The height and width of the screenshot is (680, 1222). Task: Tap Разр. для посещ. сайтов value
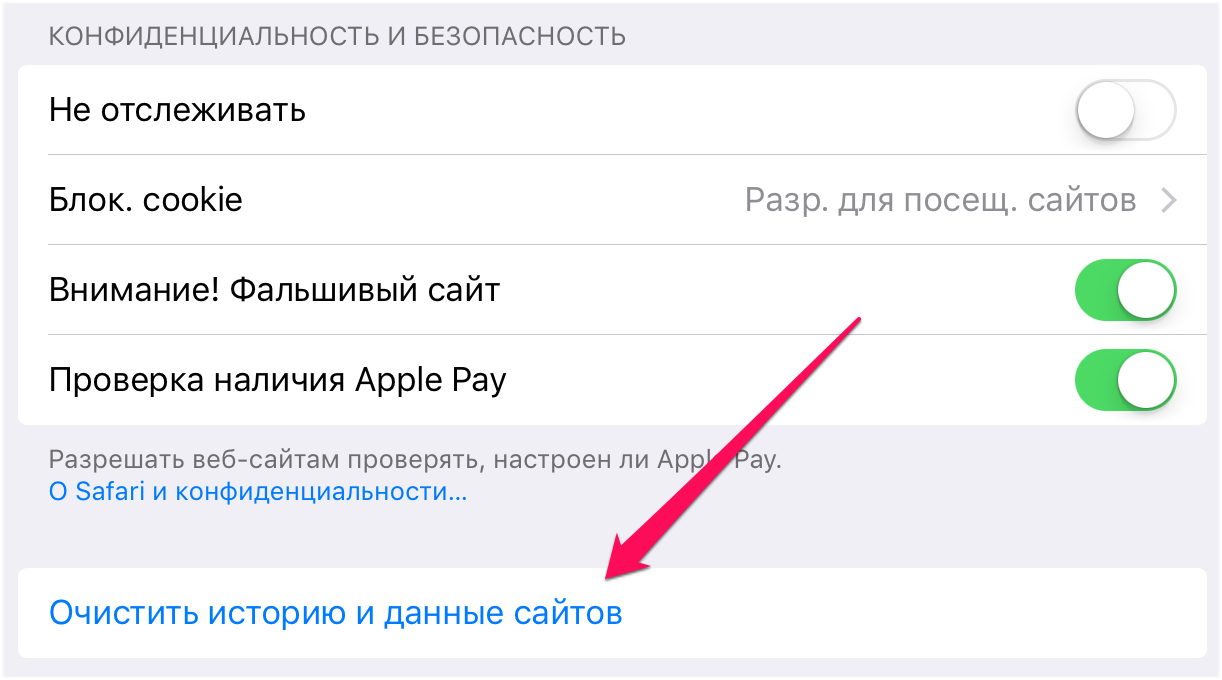pos(940,200)
